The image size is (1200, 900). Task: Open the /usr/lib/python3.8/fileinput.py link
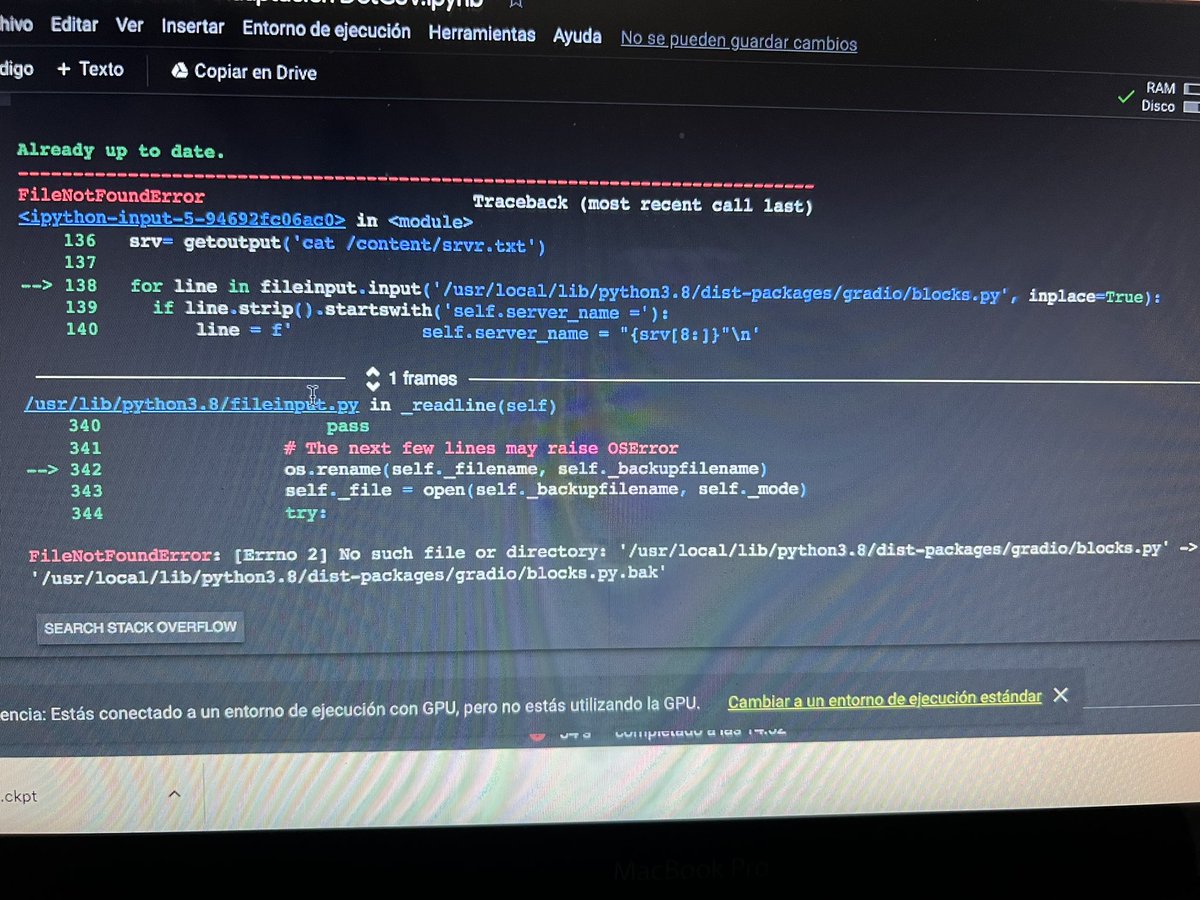[192, 405]
